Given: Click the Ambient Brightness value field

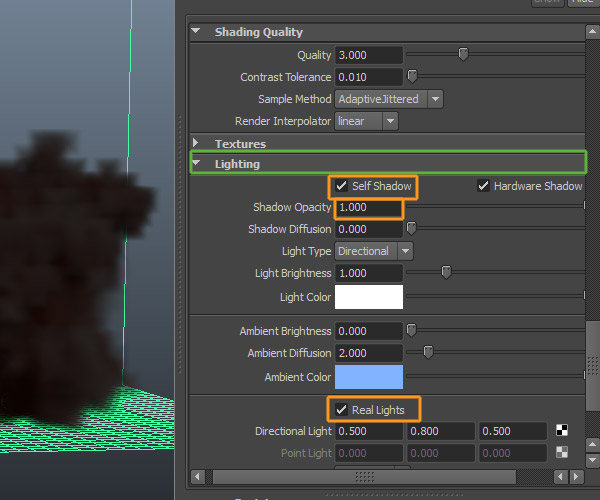Looking at the screenshot, I should point(369,331).
